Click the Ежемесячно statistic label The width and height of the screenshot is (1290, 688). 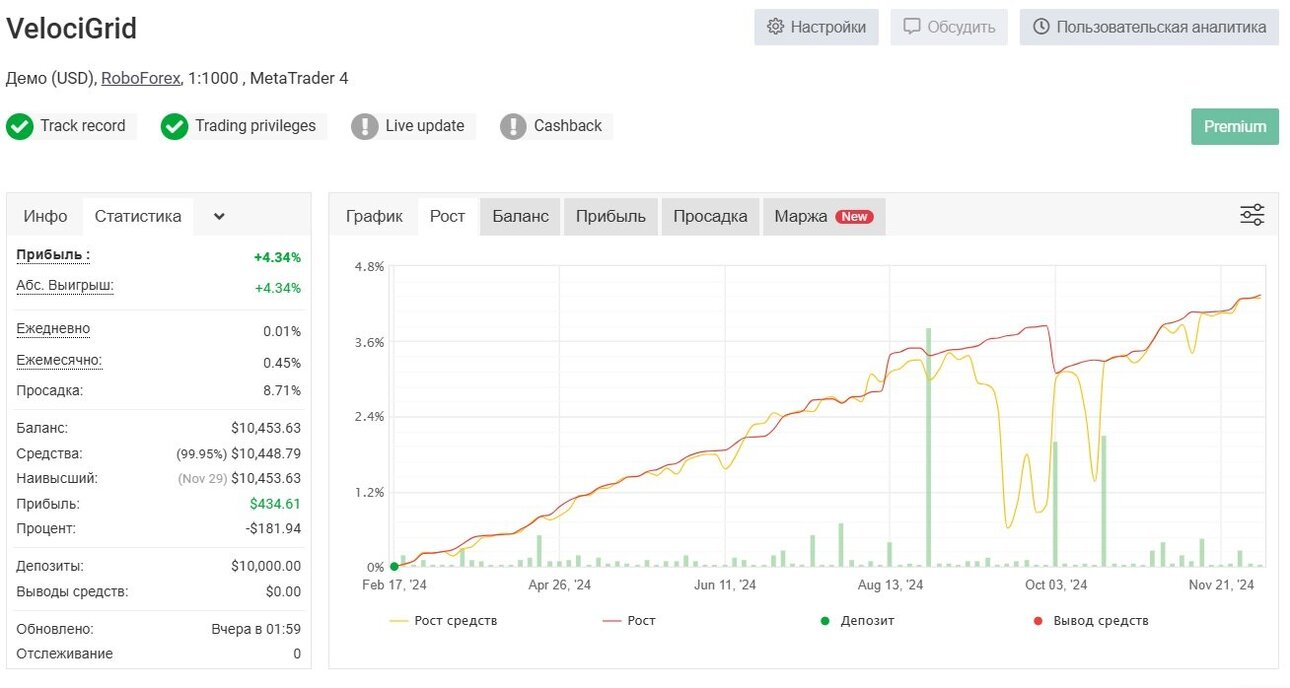click(x=59, y=360)
